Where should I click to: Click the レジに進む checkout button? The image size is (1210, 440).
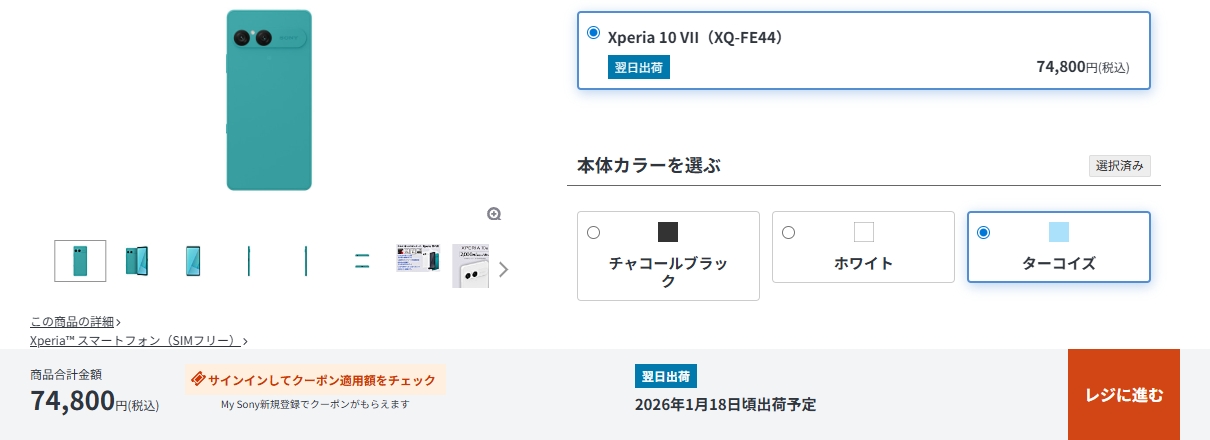tap(1124, 394)
